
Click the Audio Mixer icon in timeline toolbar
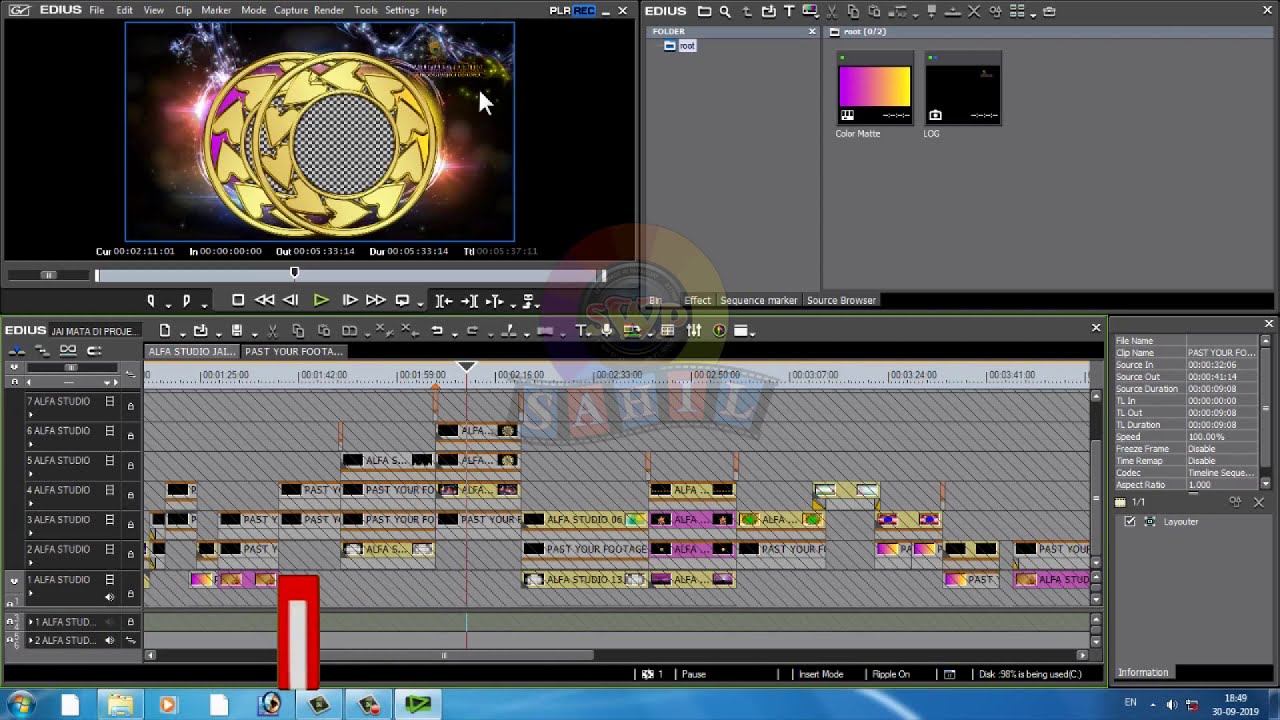tap(694, 330)
